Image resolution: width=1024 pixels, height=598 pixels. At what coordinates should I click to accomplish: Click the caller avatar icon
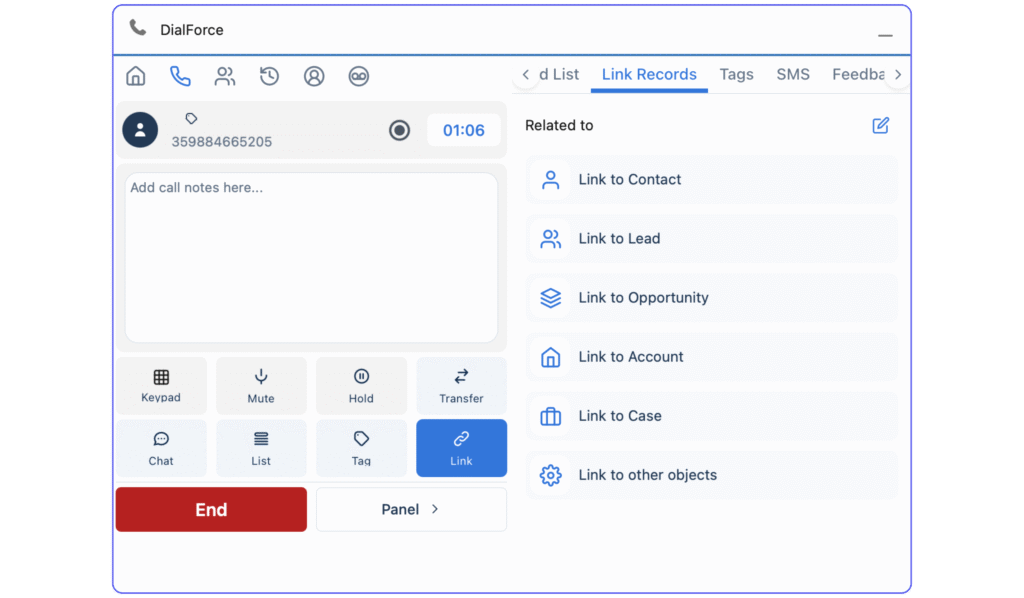[x=140, y=130]
